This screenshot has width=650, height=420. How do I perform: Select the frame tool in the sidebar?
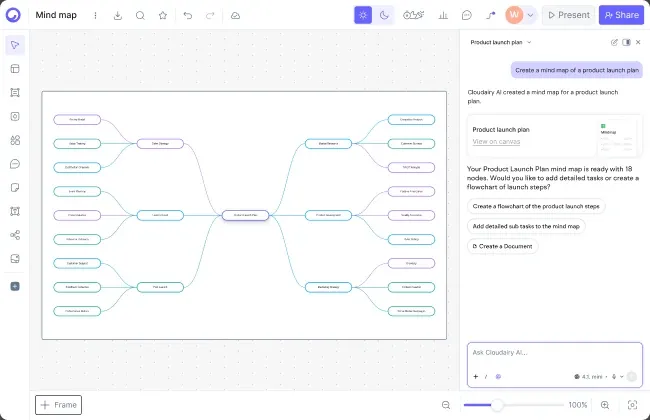tap(15, 92)
